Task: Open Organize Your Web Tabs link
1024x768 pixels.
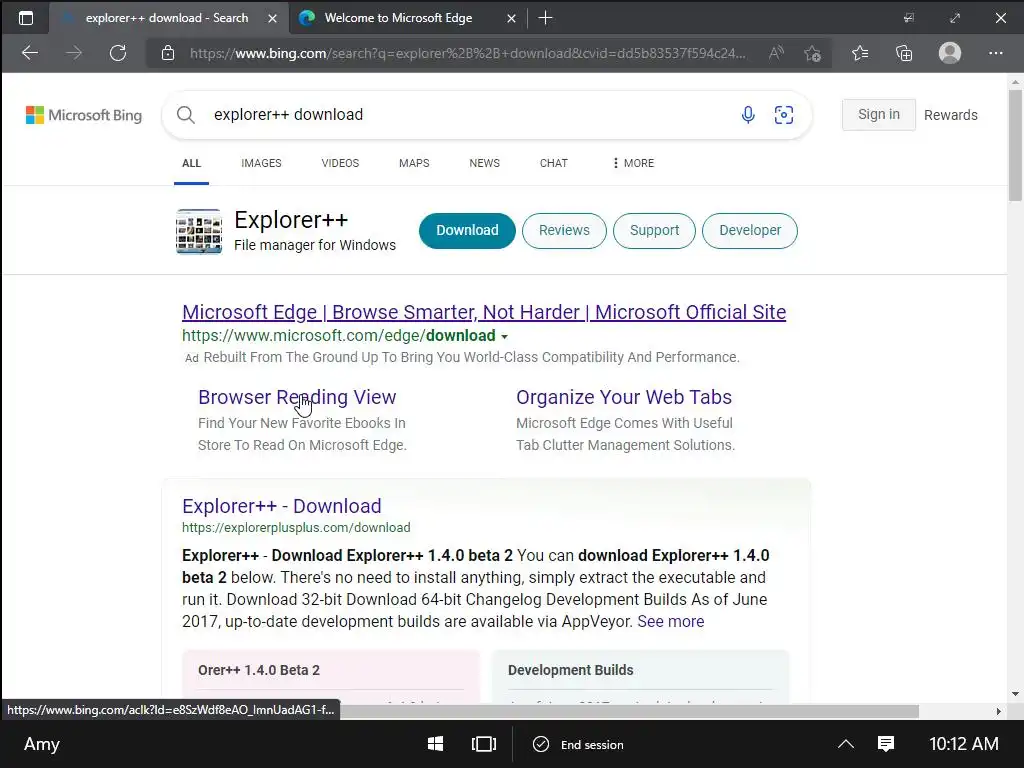Action: (x=624, y=397)
